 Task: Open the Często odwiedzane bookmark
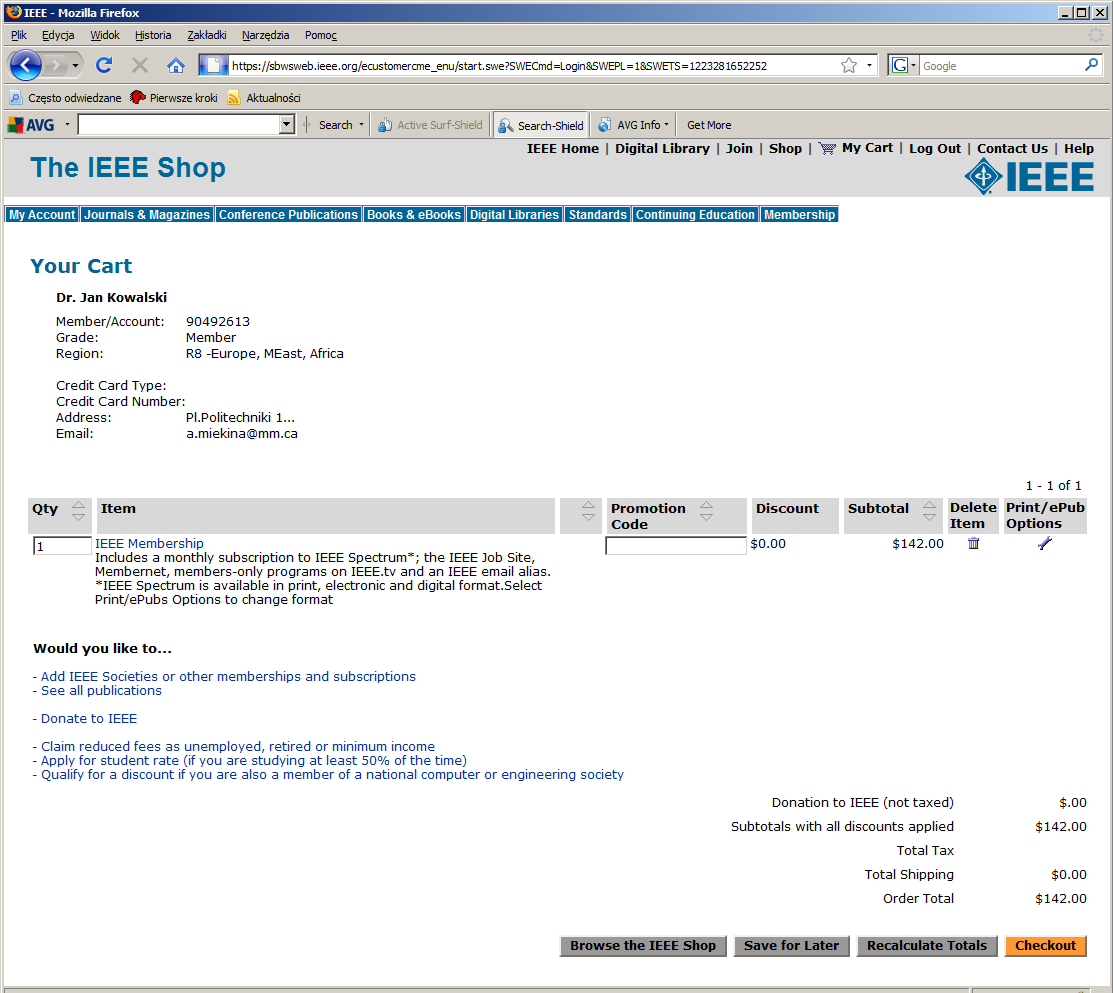click(65, 98)
